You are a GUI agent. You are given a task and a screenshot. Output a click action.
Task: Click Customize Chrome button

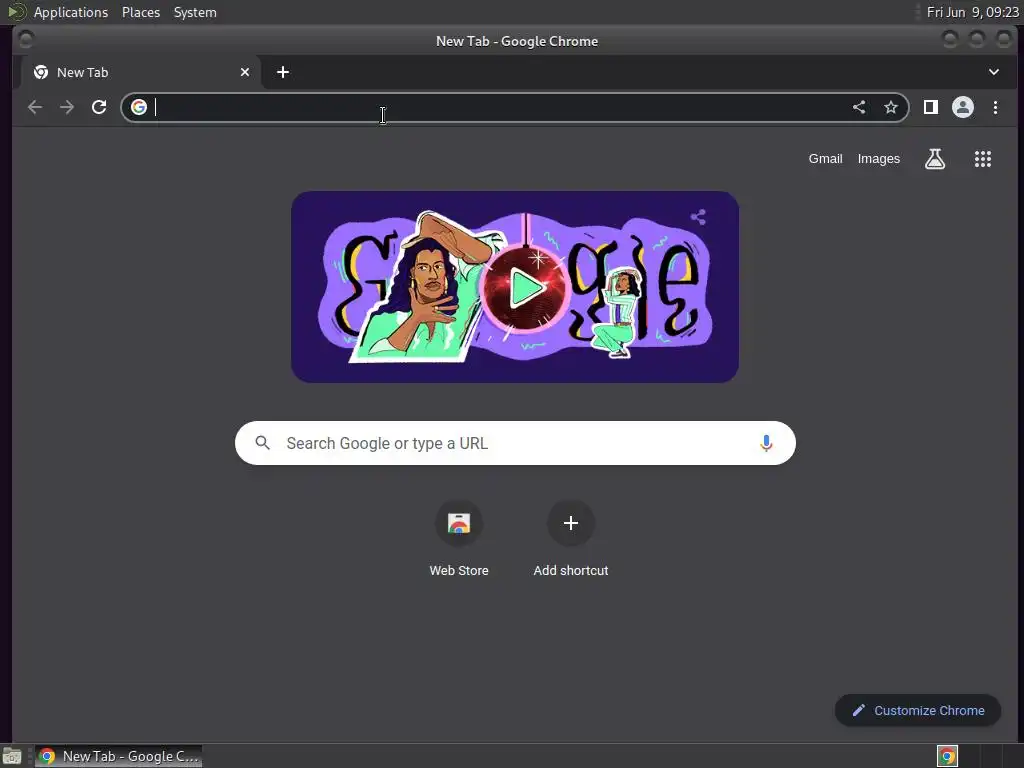(918, 711)
